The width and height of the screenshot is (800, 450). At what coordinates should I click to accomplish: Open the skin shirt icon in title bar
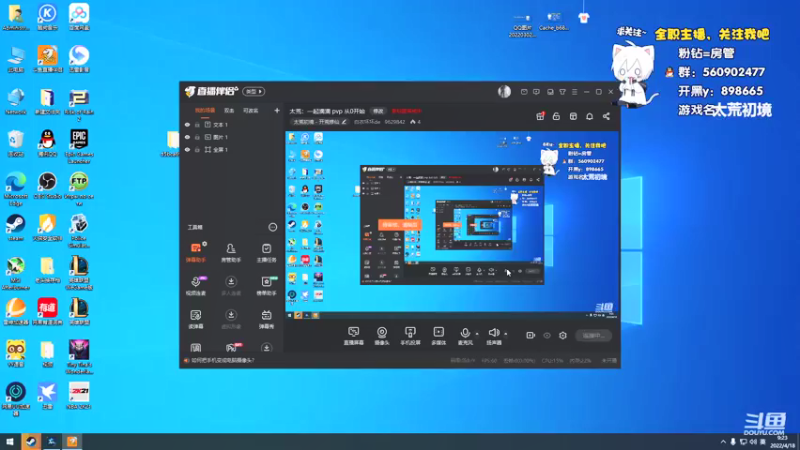pyautogui.click(x=562, y=92)
